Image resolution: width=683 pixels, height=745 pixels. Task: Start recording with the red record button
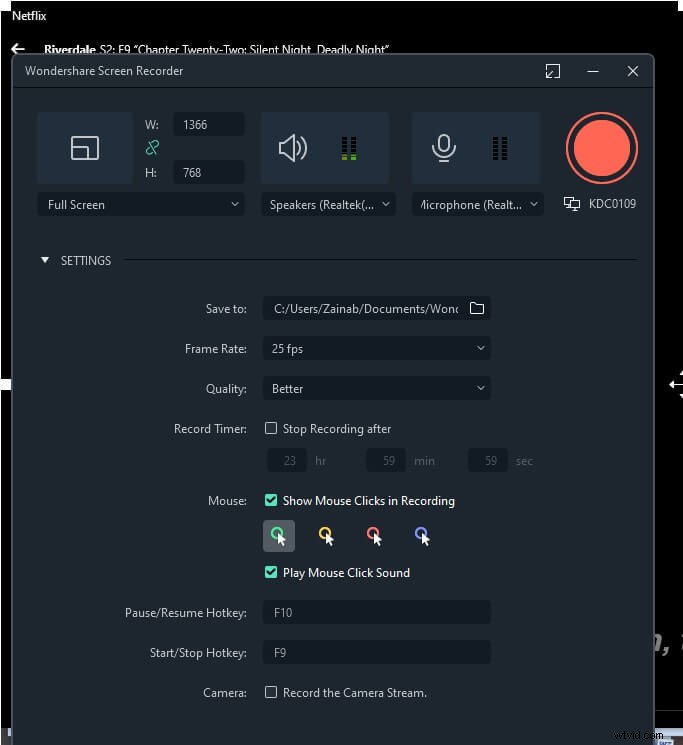click(x=601, y=148)
